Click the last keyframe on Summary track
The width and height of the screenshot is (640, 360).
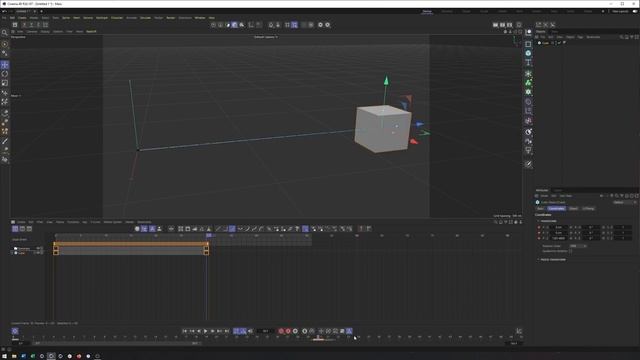pos(207,248)
